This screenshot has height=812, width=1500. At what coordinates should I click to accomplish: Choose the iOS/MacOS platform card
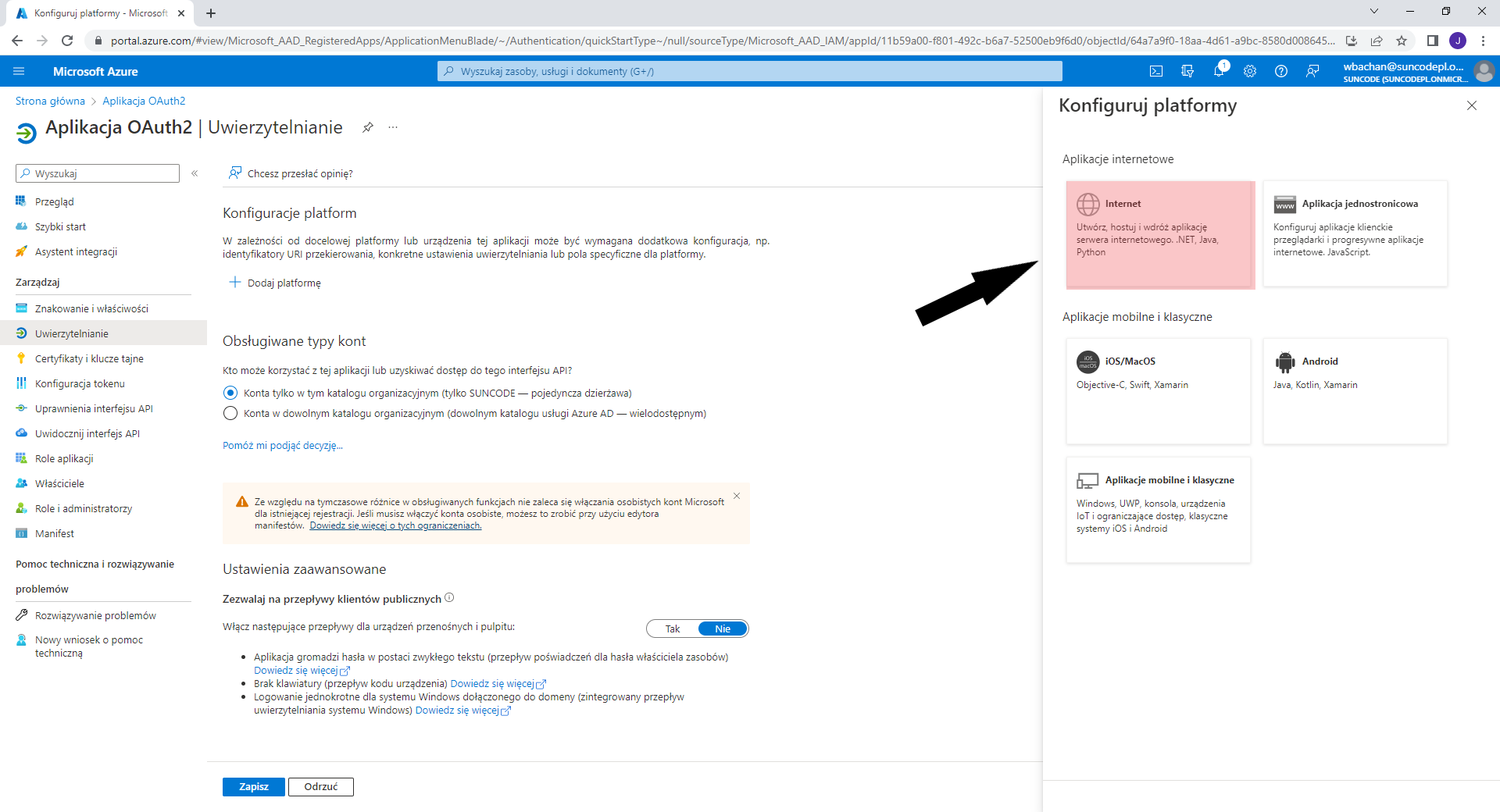tap(1159, 391)
